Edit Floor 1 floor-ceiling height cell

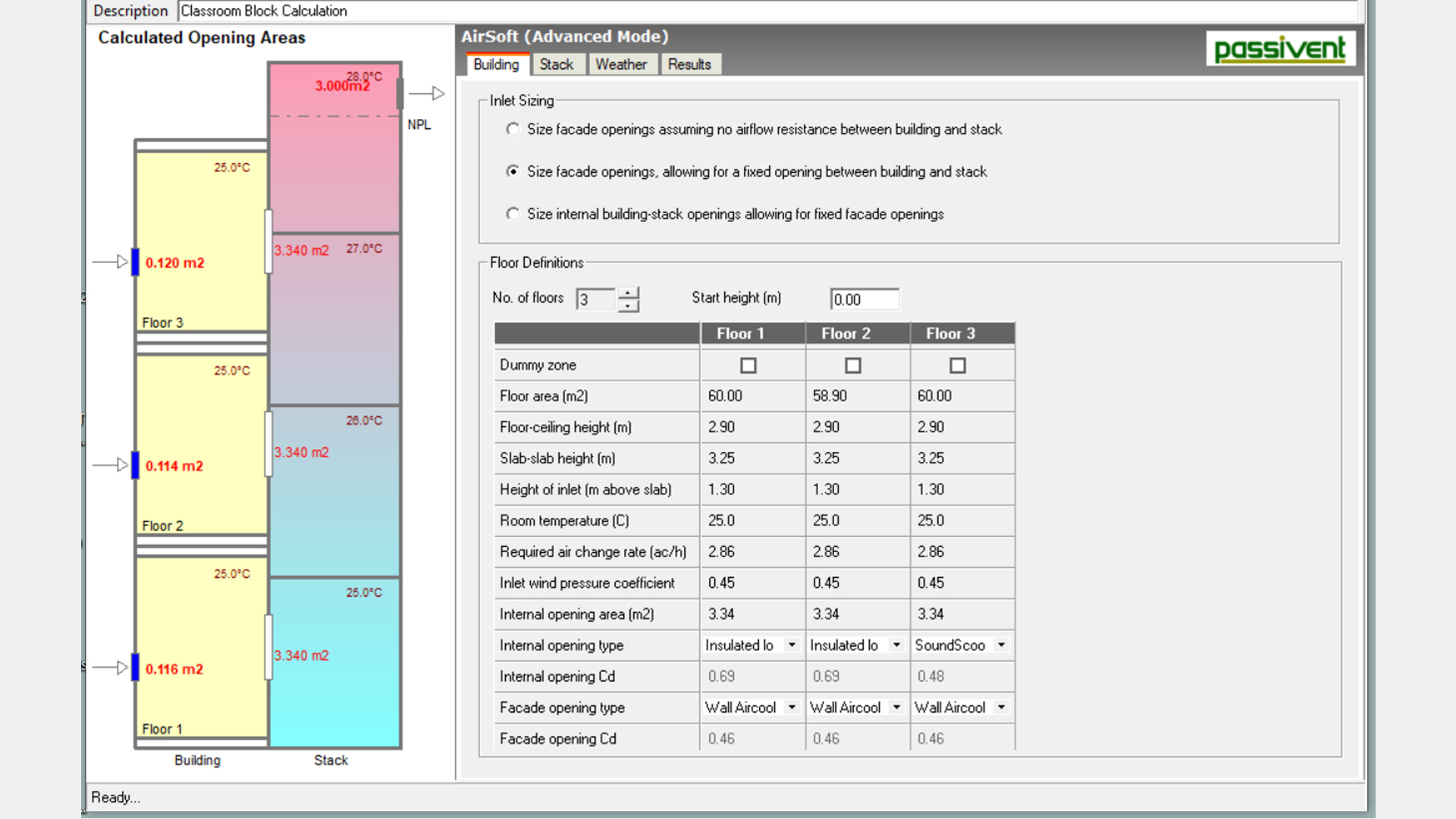752,427
